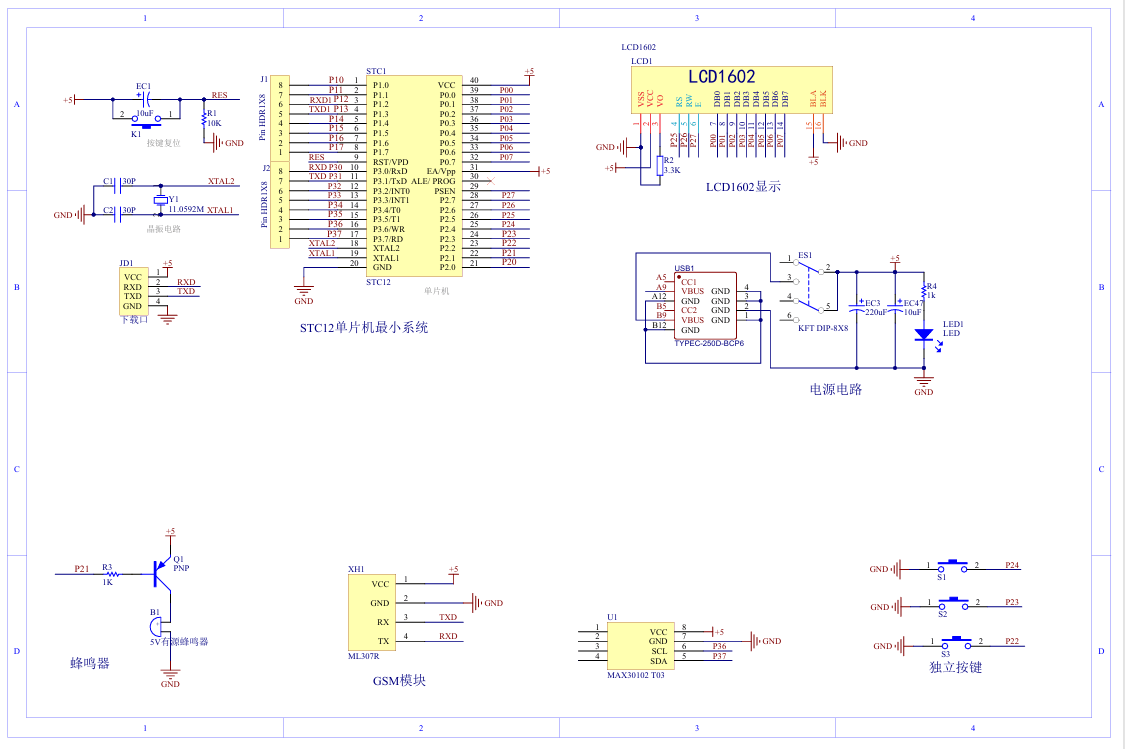This screenshot has height=749, width=1125.
Task: Click the LED1 diode symbol
Action: [924, 333]
